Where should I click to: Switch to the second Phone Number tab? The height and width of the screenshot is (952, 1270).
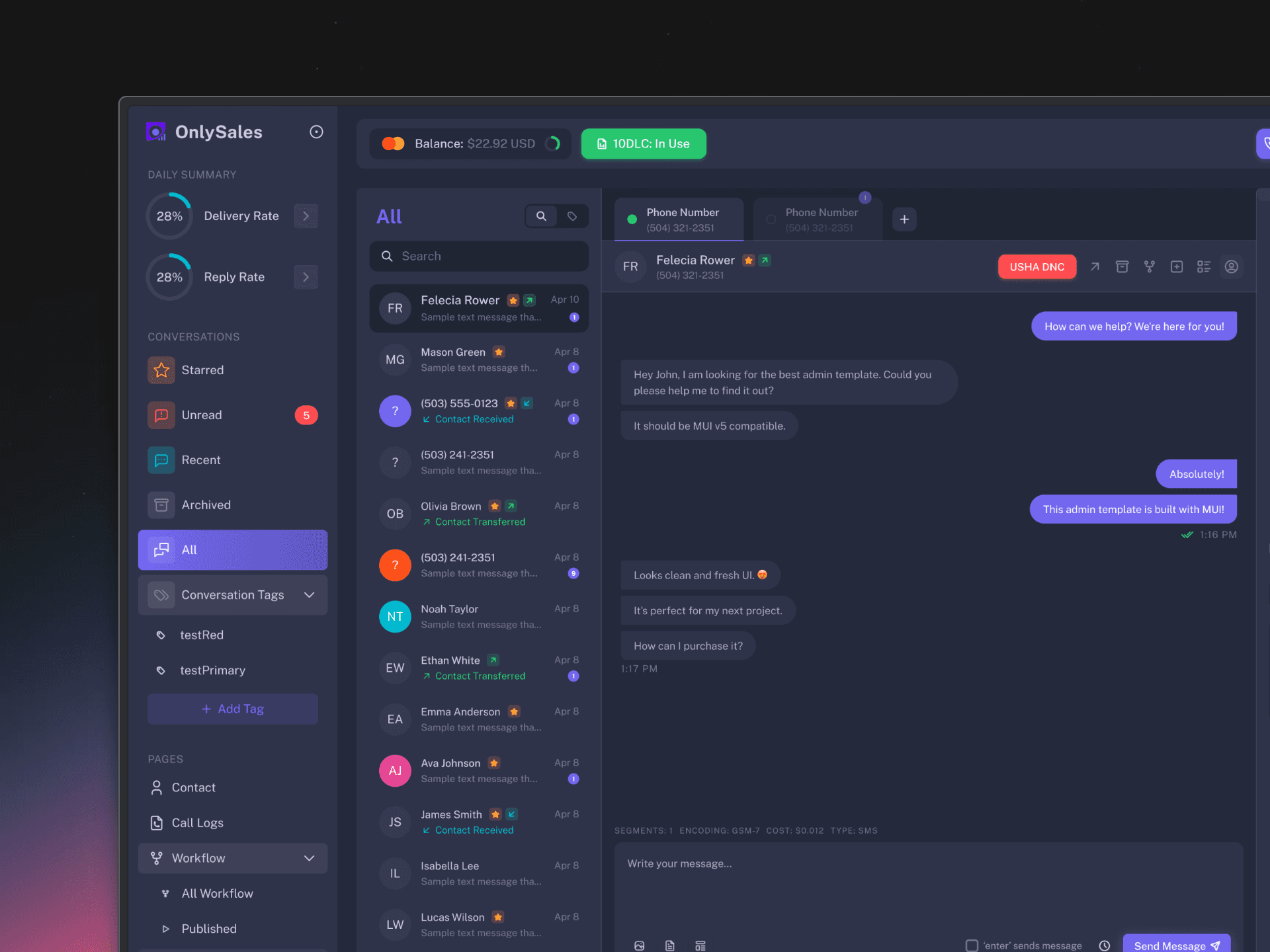point(818,219)
